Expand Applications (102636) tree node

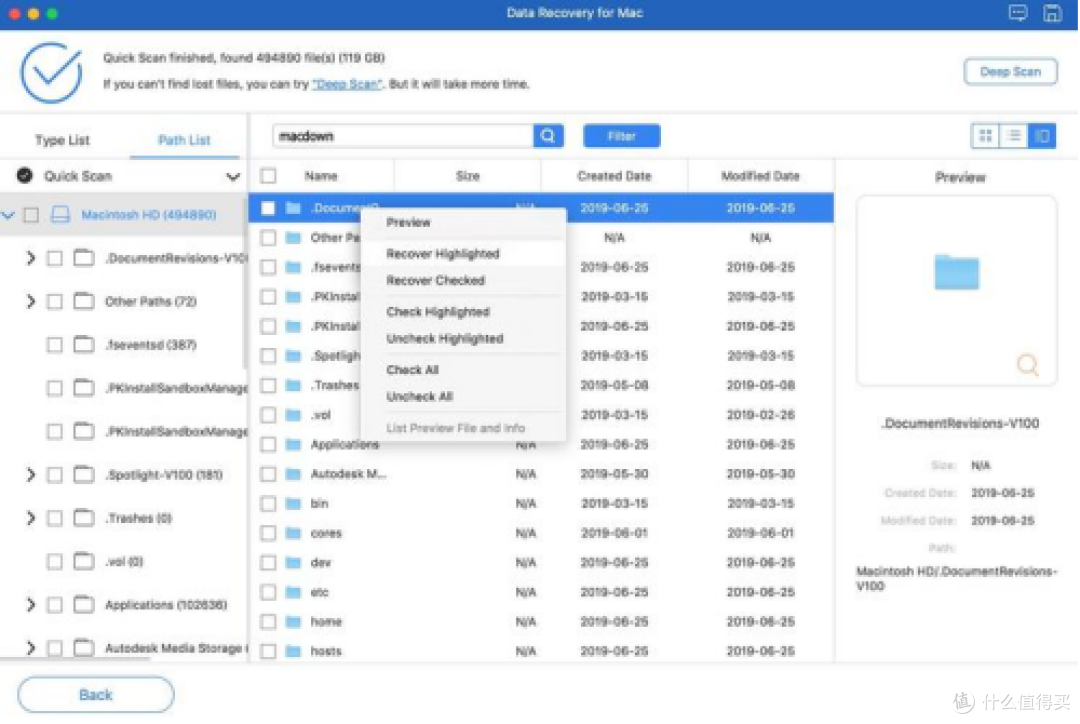30,605
